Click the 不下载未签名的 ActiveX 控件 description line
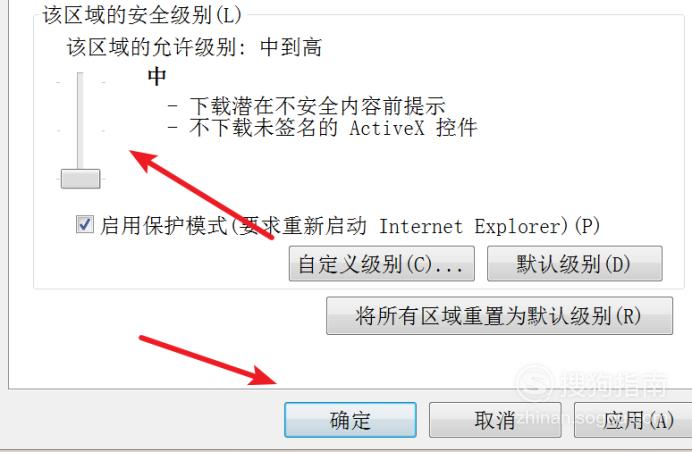This screenshot has width=692, height=452. (x=323, y=128)
